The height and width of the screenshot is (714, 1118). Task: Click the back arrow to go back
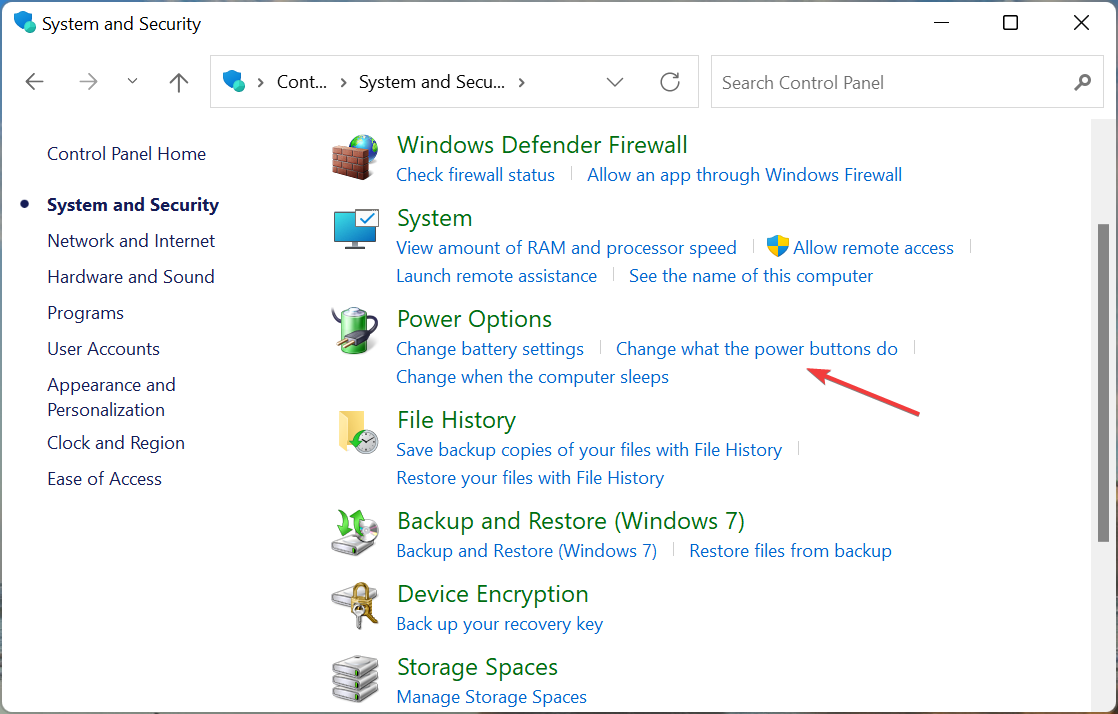34,82
